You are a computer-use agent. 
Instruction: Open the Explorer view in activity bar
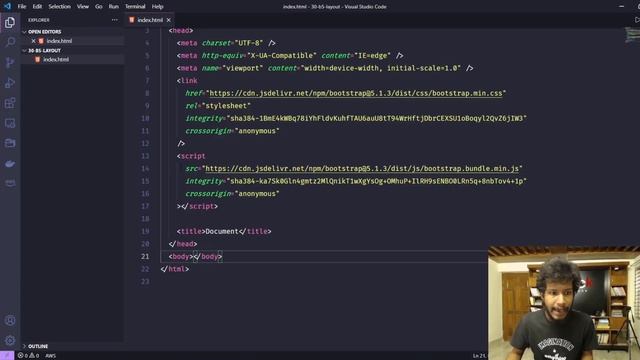coord(10,22)
